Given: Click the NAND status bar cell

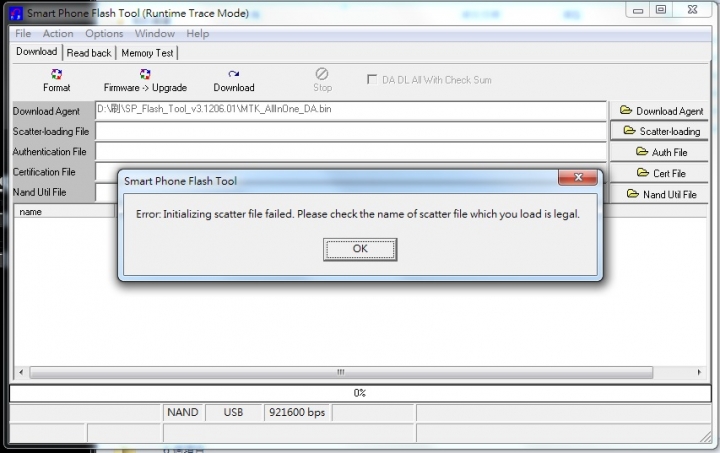Looking at the screenshot, I should [183, 412].
